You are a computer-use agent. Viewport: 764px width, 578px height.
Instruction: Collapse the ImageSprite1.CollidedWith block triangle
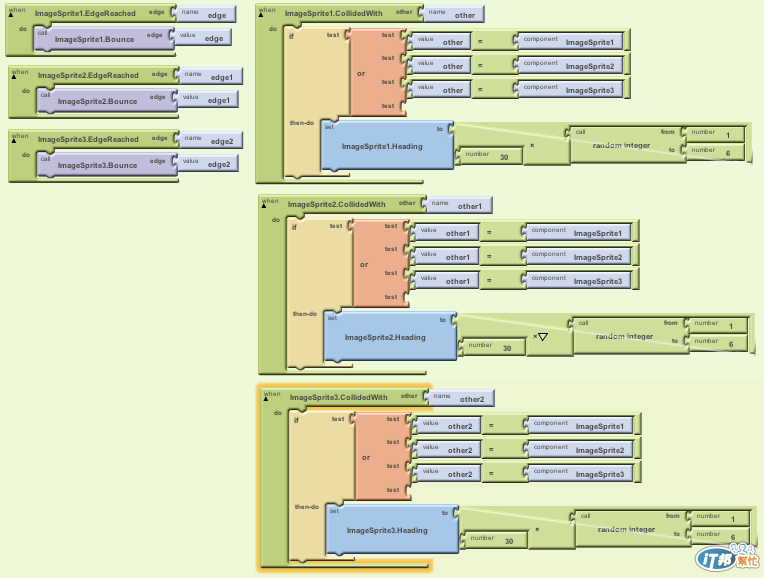261,15
